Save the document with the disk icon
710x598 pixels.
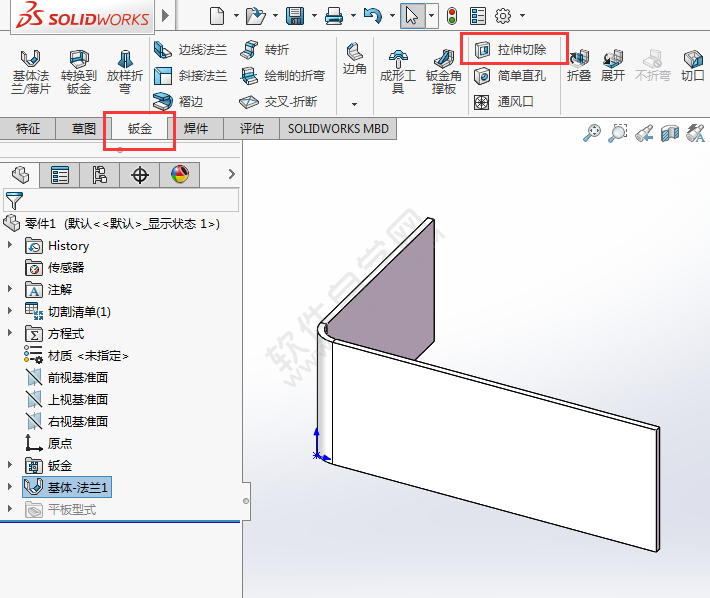tap(295, 16)
